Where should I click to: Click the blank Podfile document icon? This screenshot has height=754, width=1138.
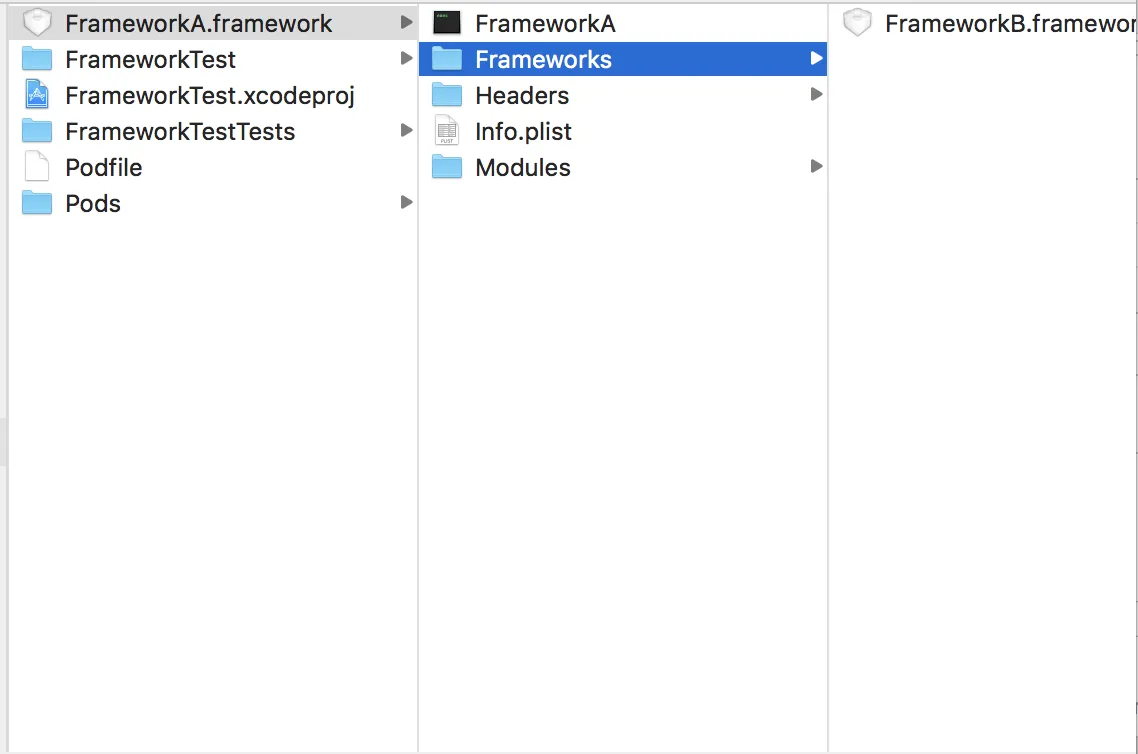[37, 167]
